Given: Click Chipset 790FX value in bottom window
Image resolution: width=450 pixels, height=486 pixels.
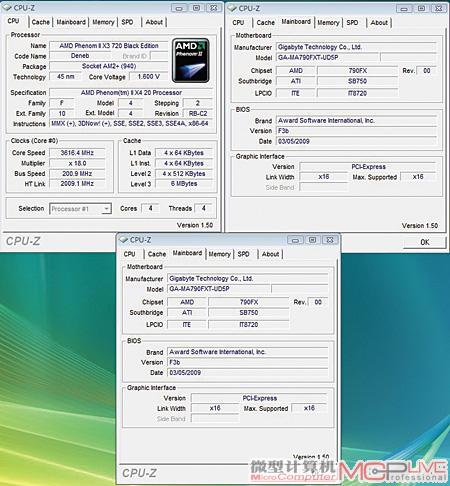Looking at the screenshot, I should pyautogui.click(x=249, y=302).
